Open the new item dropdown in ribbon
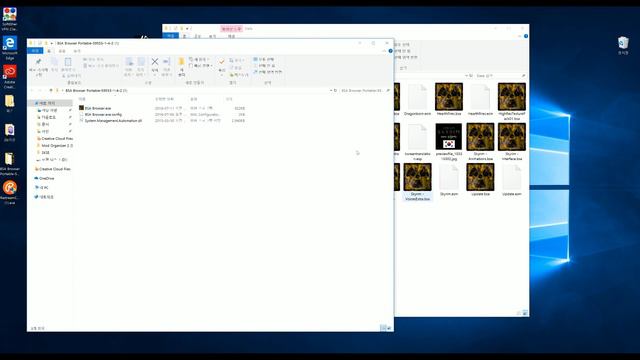Viewport: 640px width, 360px height. click(x=199, y=60)
